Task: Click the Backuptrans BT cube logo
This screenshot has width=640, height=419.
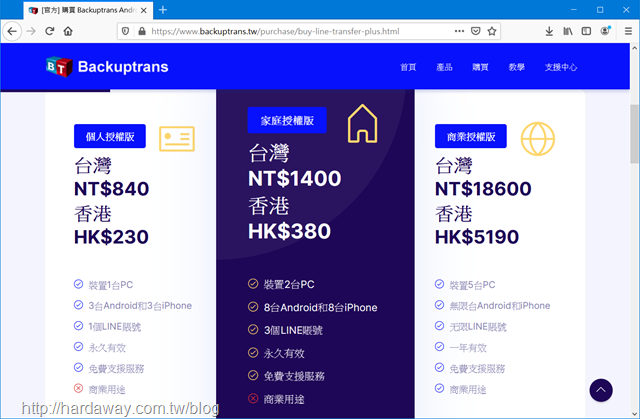Action: tap(60, 67)
